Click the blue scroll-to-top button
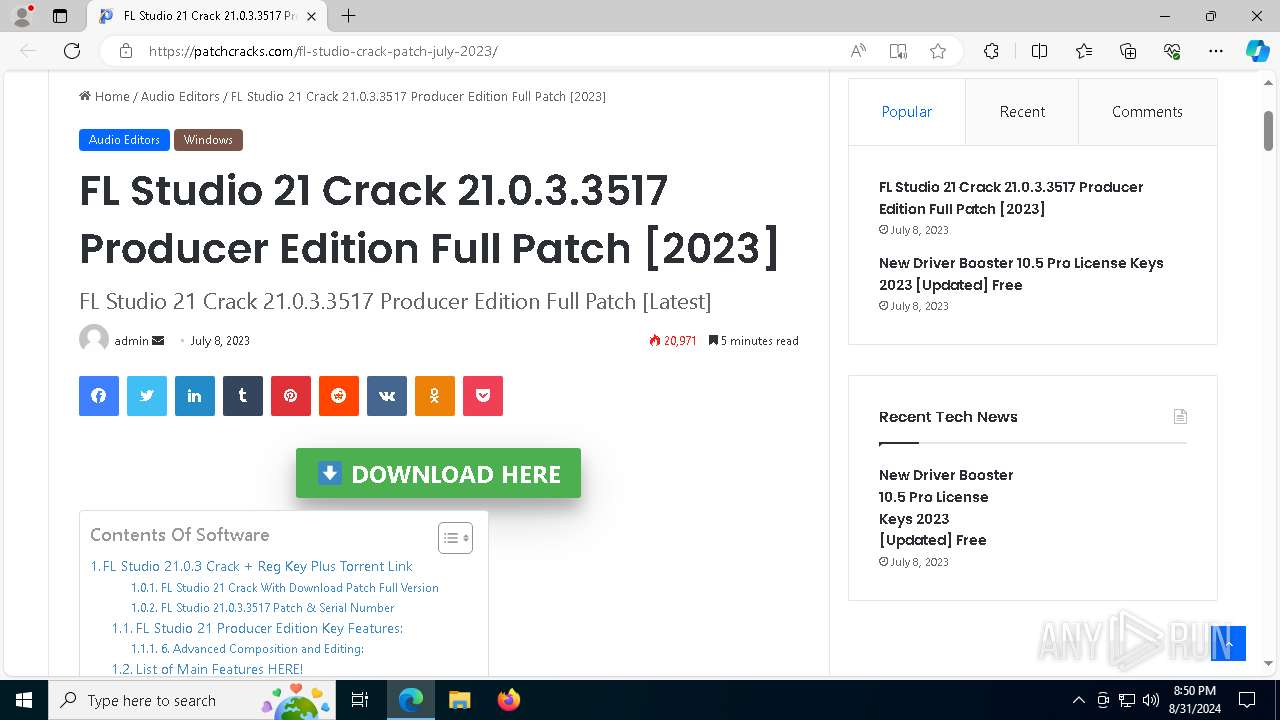 coord(1228,643)
